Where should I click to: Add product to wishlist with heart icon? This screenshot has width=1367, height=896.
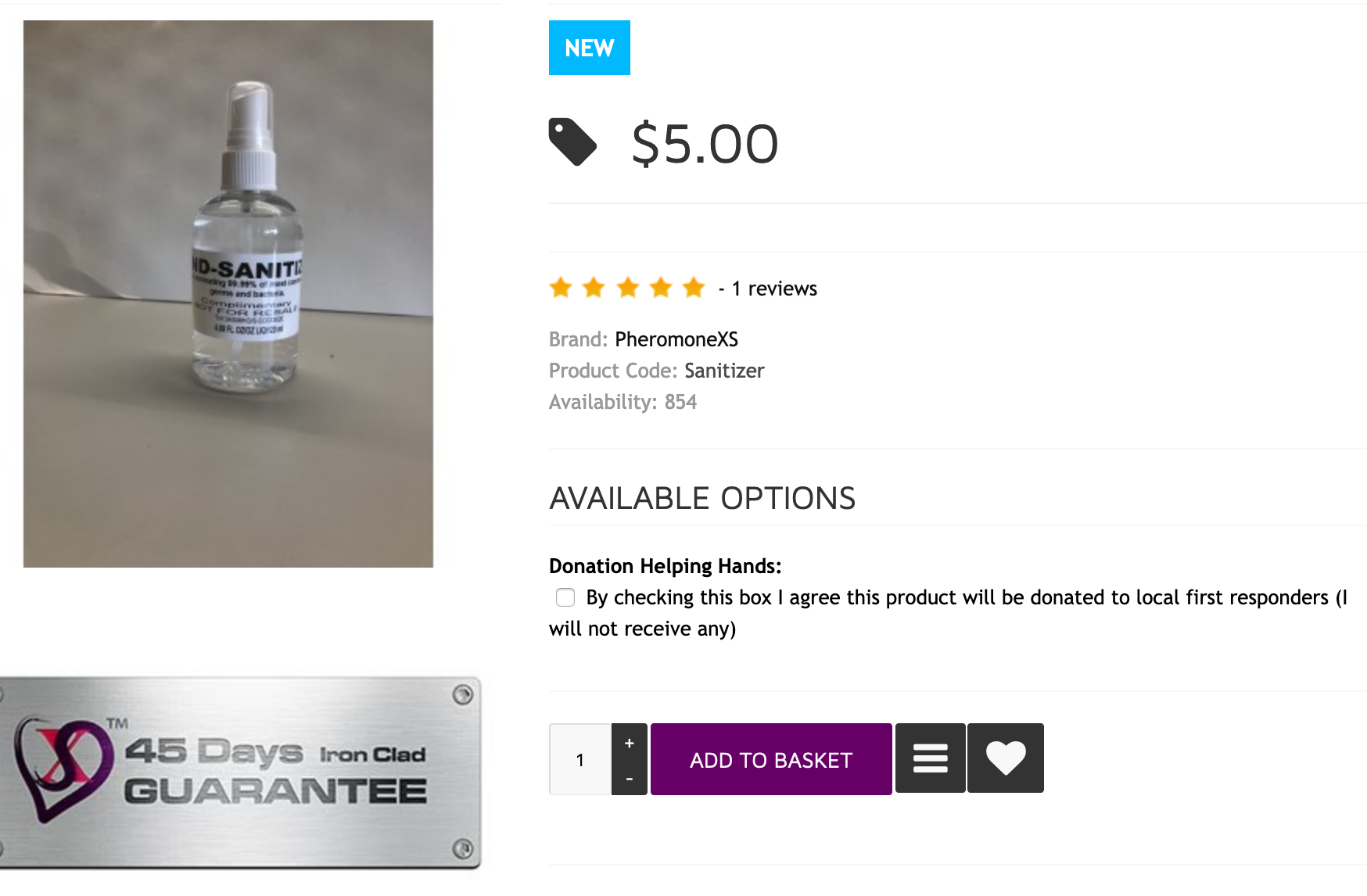tap(1005, 758)
